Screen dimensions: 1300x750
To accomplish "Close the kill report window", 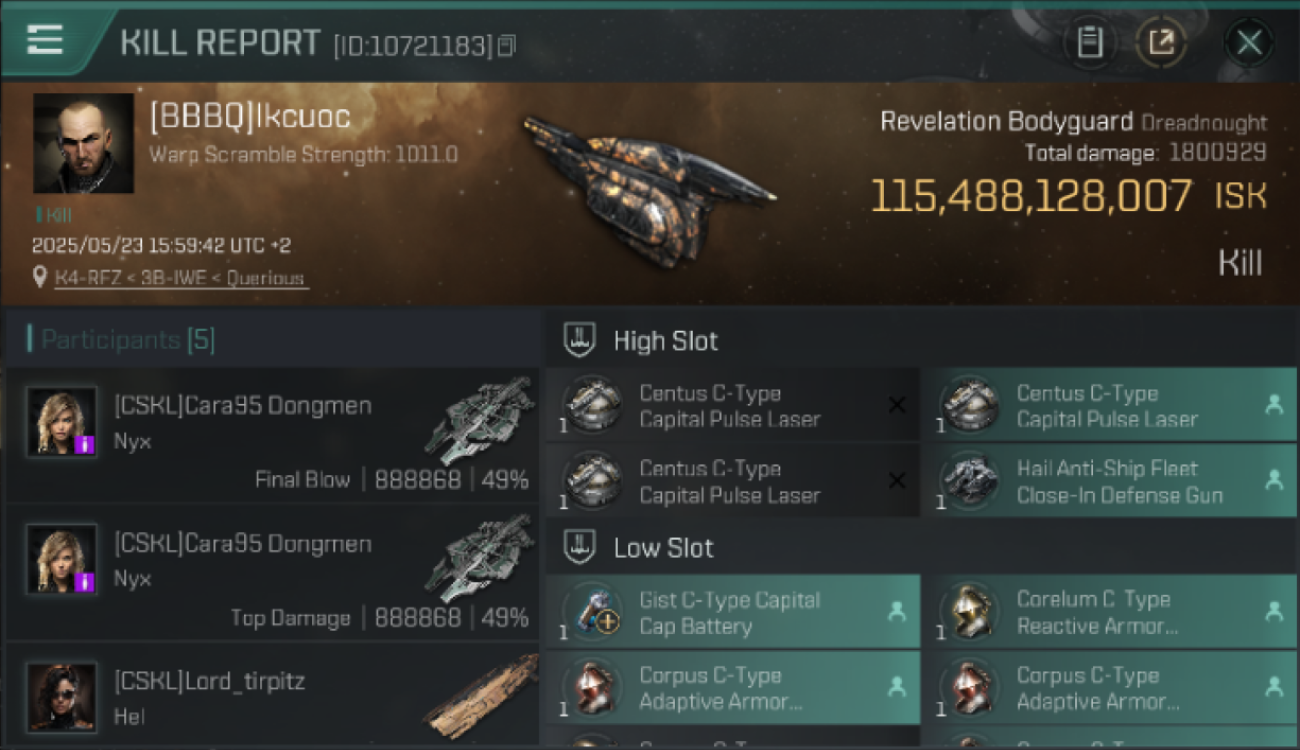I will pos(1249,43).
